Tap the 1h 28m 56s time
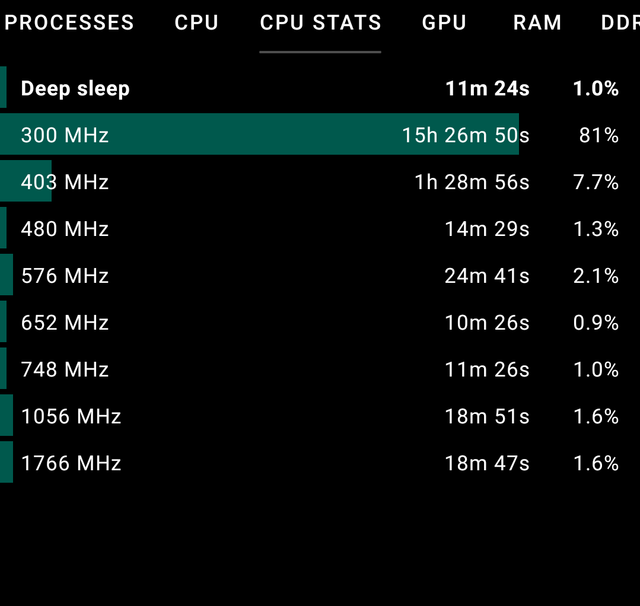 [x=472, y=182]
